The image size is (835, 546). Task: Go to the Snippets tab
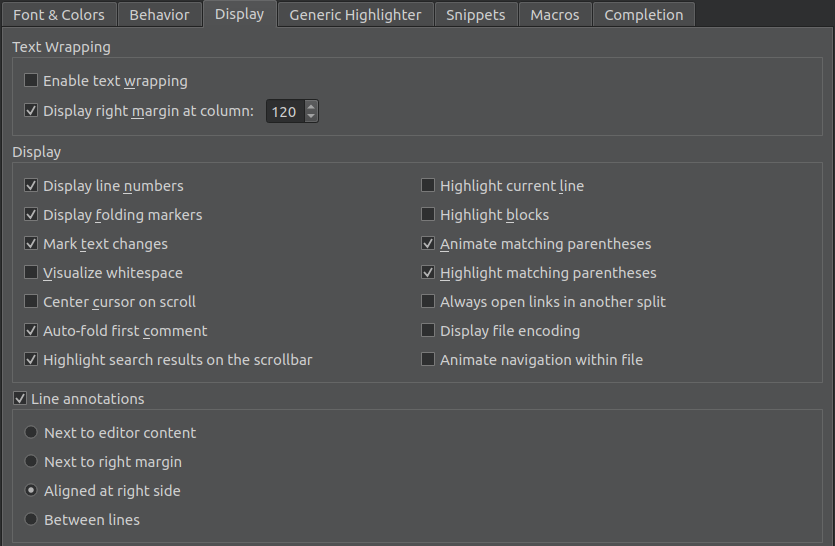pos(476,15)
